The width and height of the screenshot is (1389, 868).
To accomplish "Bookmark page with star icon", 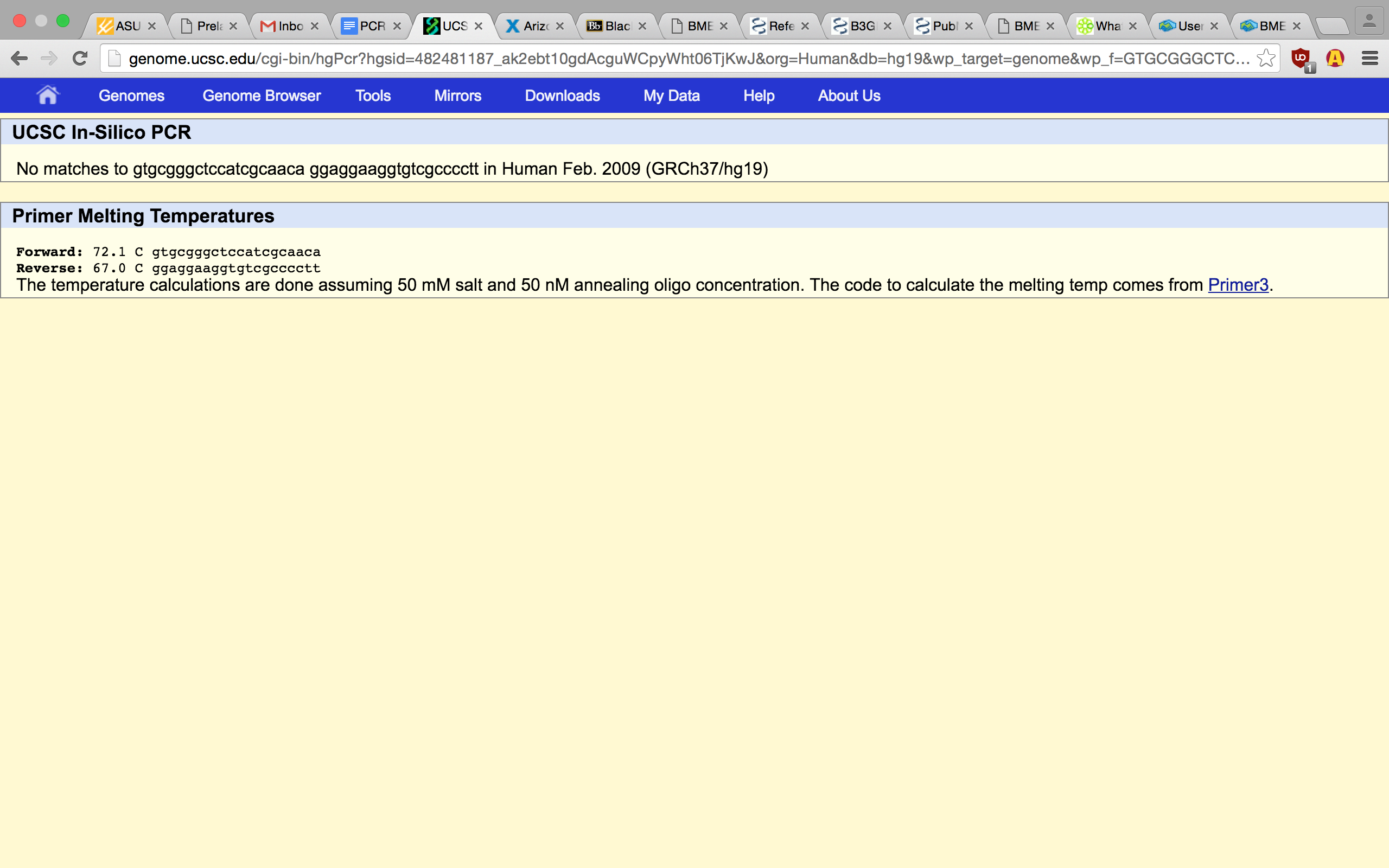I will coord(1265,58).
